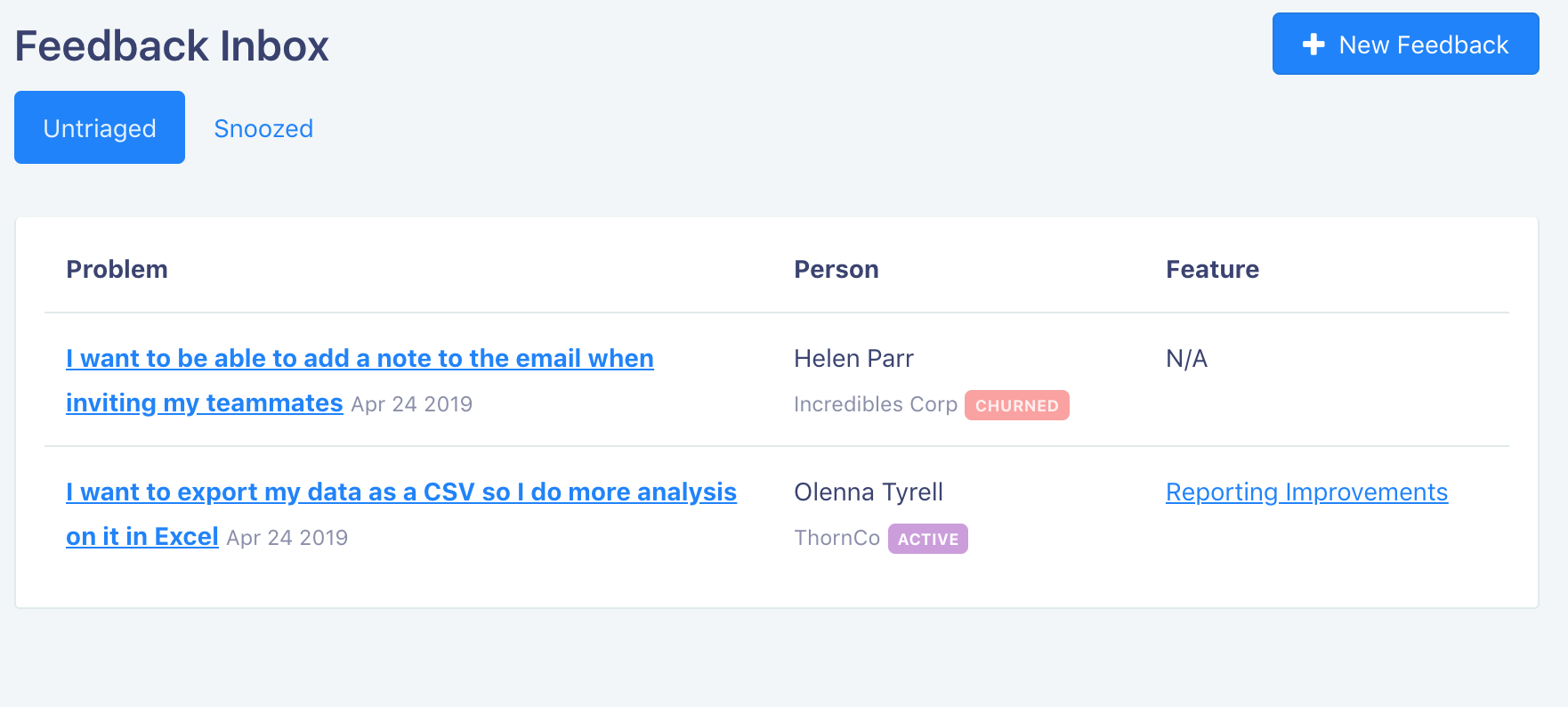Screen dimensions: 1568x707
Task: Click the Feature column header
Action: click(1212, 269)
